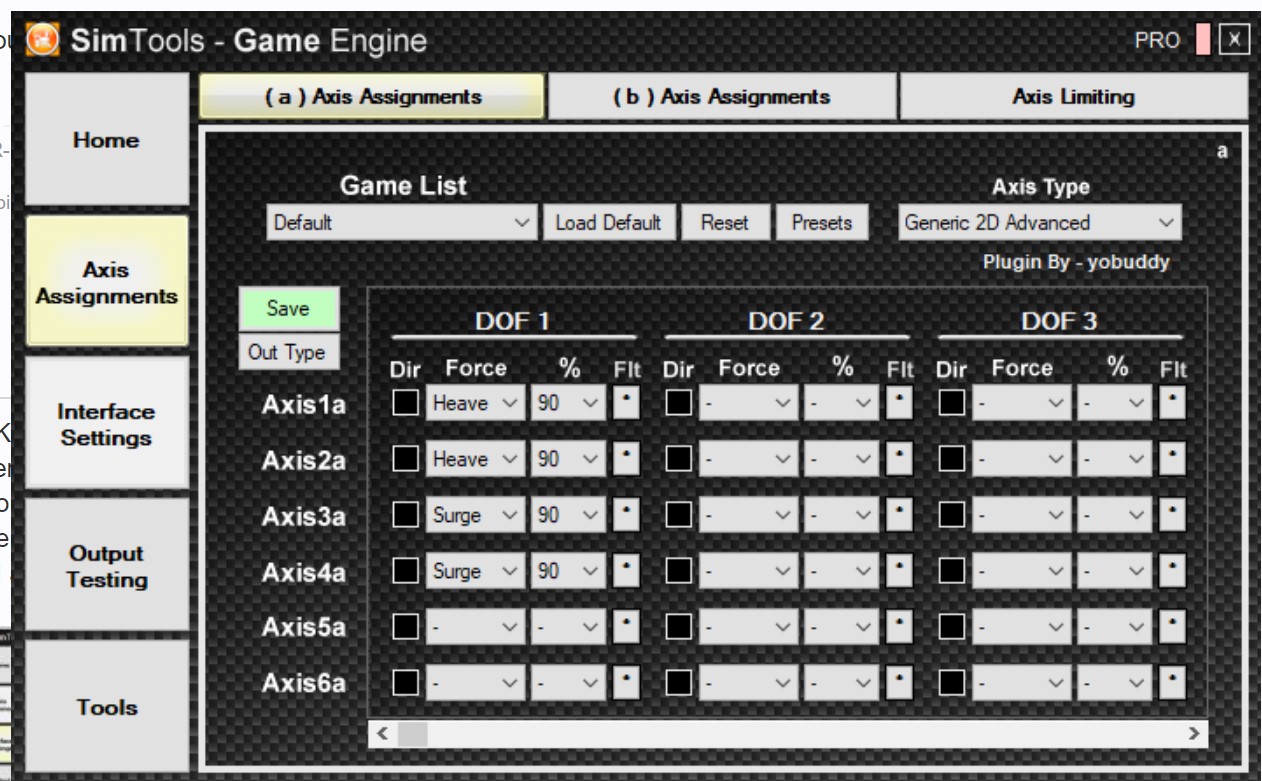Toggle Axis1a DOF 1 Dir checkbox
Screen dimensions: 1262x781
point(406,403)
